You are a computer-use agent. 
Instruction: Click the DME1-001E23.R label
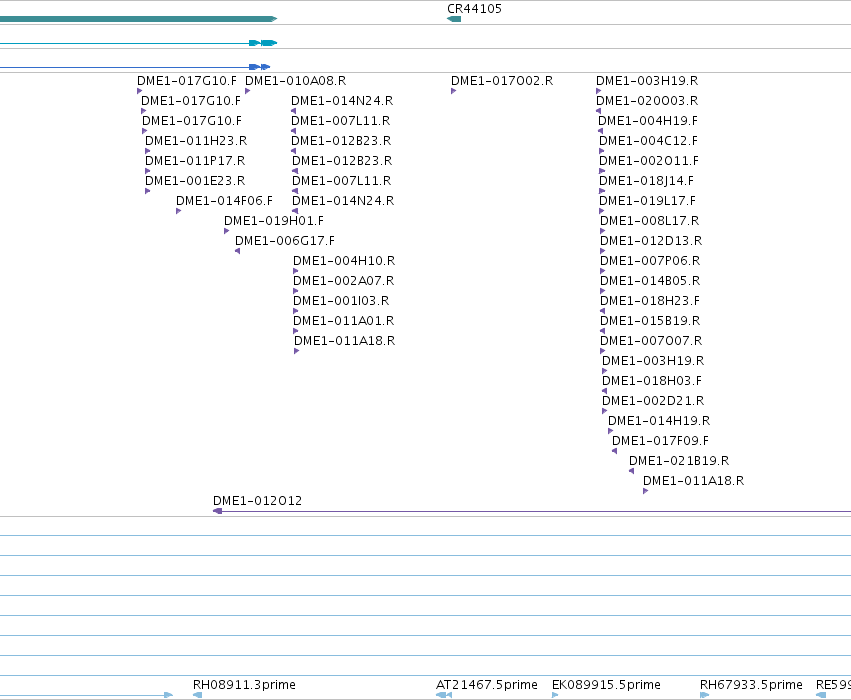[x=195, y=181]
